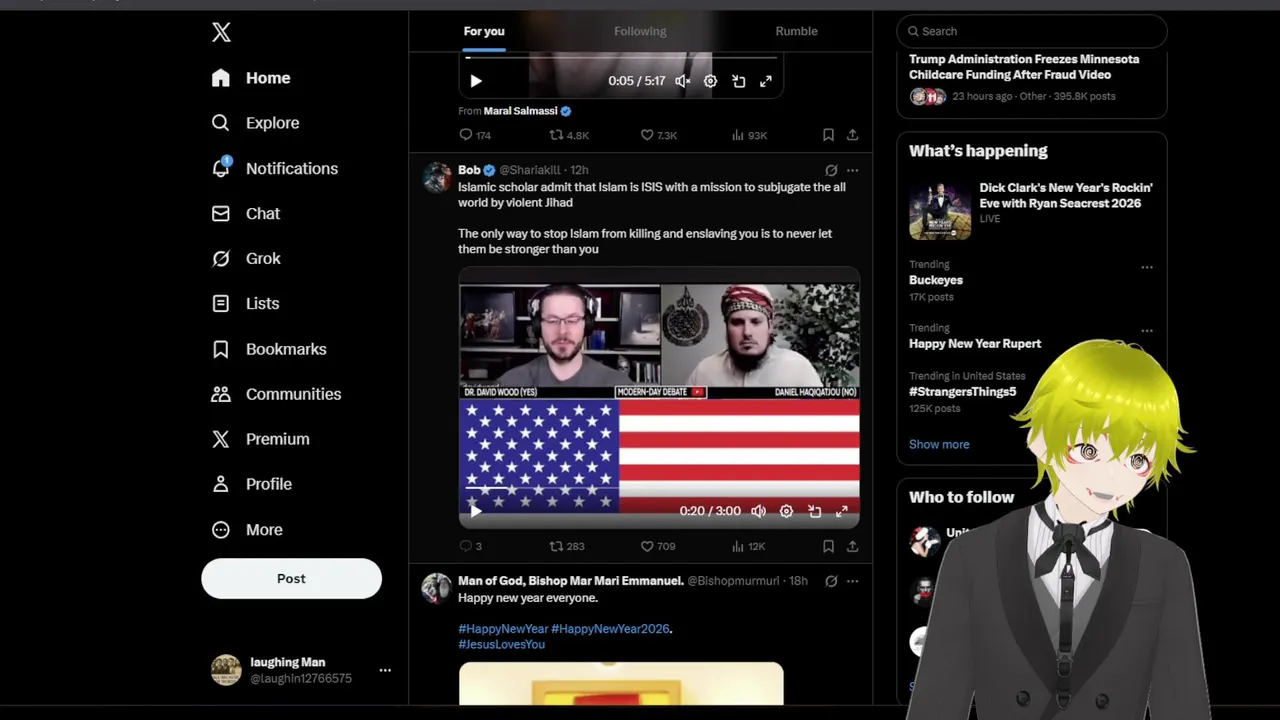Open Lists page
The height and width of the screenshot is (720, 1280).
pyautogui.click(x=245, y=303)
